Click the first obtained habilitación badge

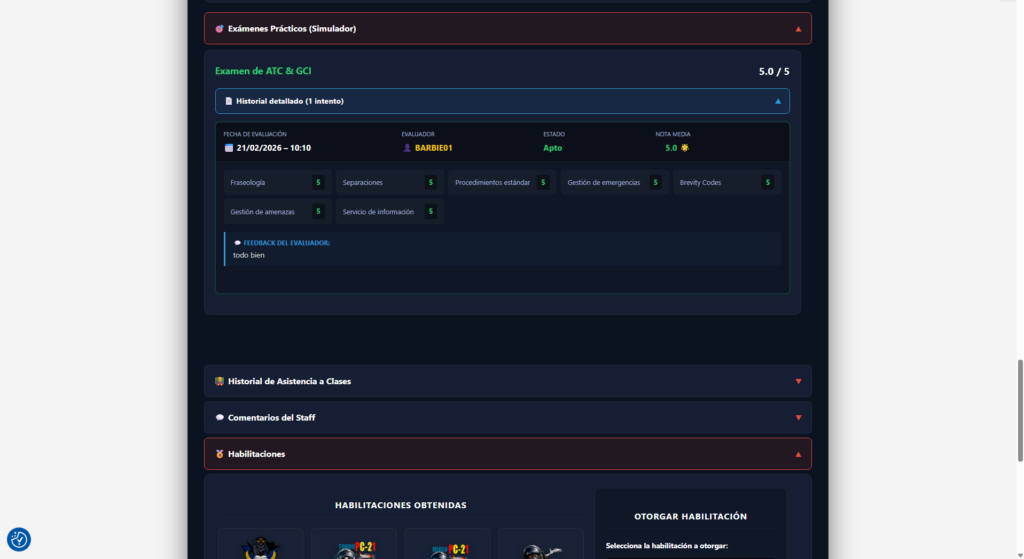point(260,545)
